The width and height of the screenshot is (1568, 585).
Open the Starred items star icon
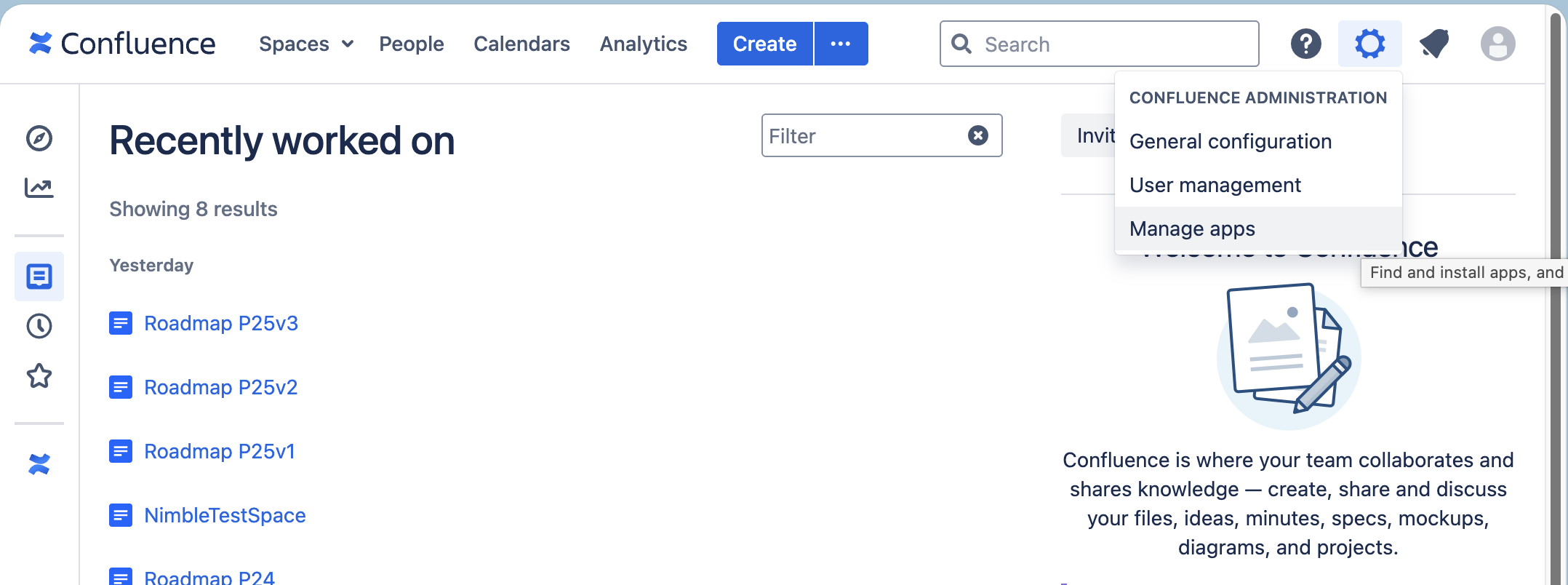39,376
